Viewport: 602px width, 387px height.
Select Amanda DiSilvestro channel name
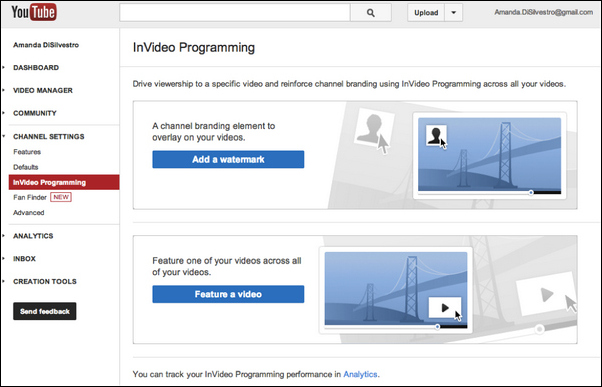tap(46, 45)
